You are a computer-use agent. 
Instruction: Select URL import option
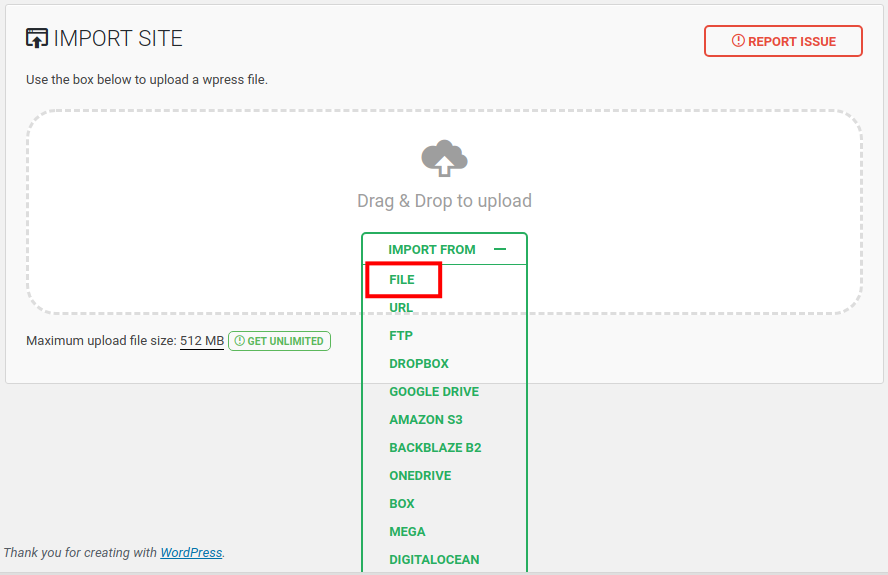[x=401, y=308]
